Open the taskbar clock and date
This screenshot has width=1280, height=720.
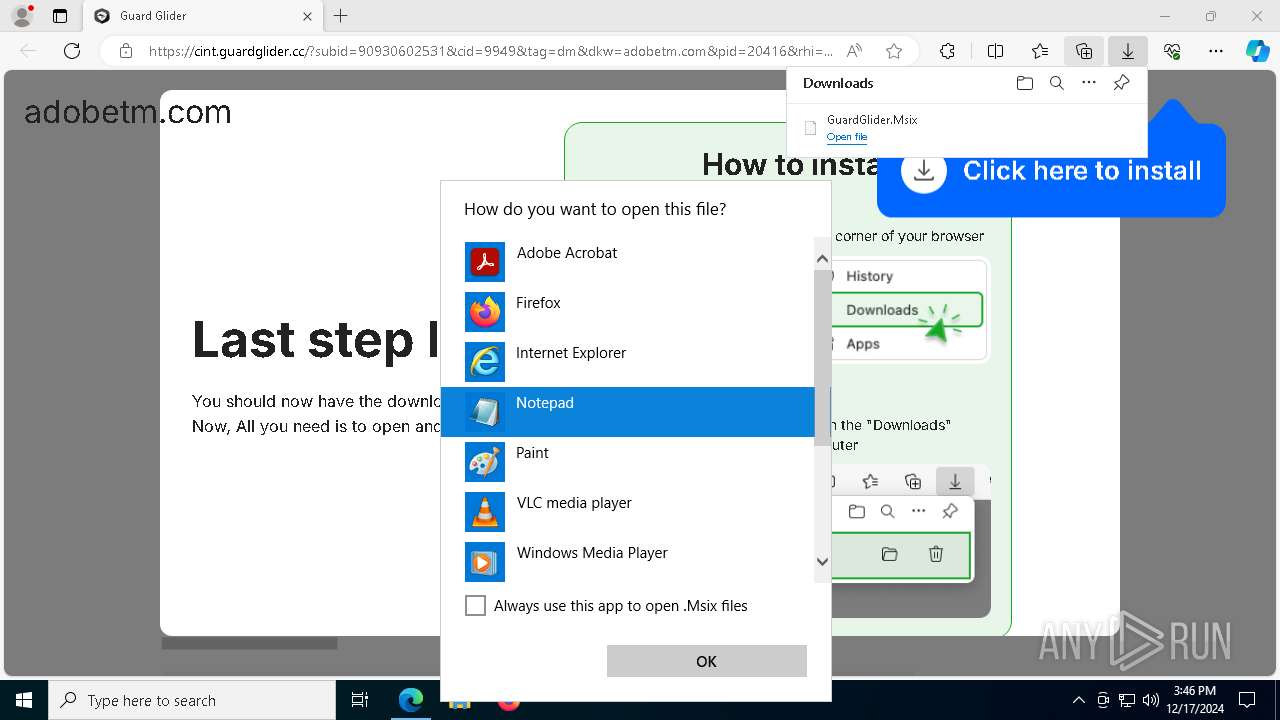tap(1193, 700)
